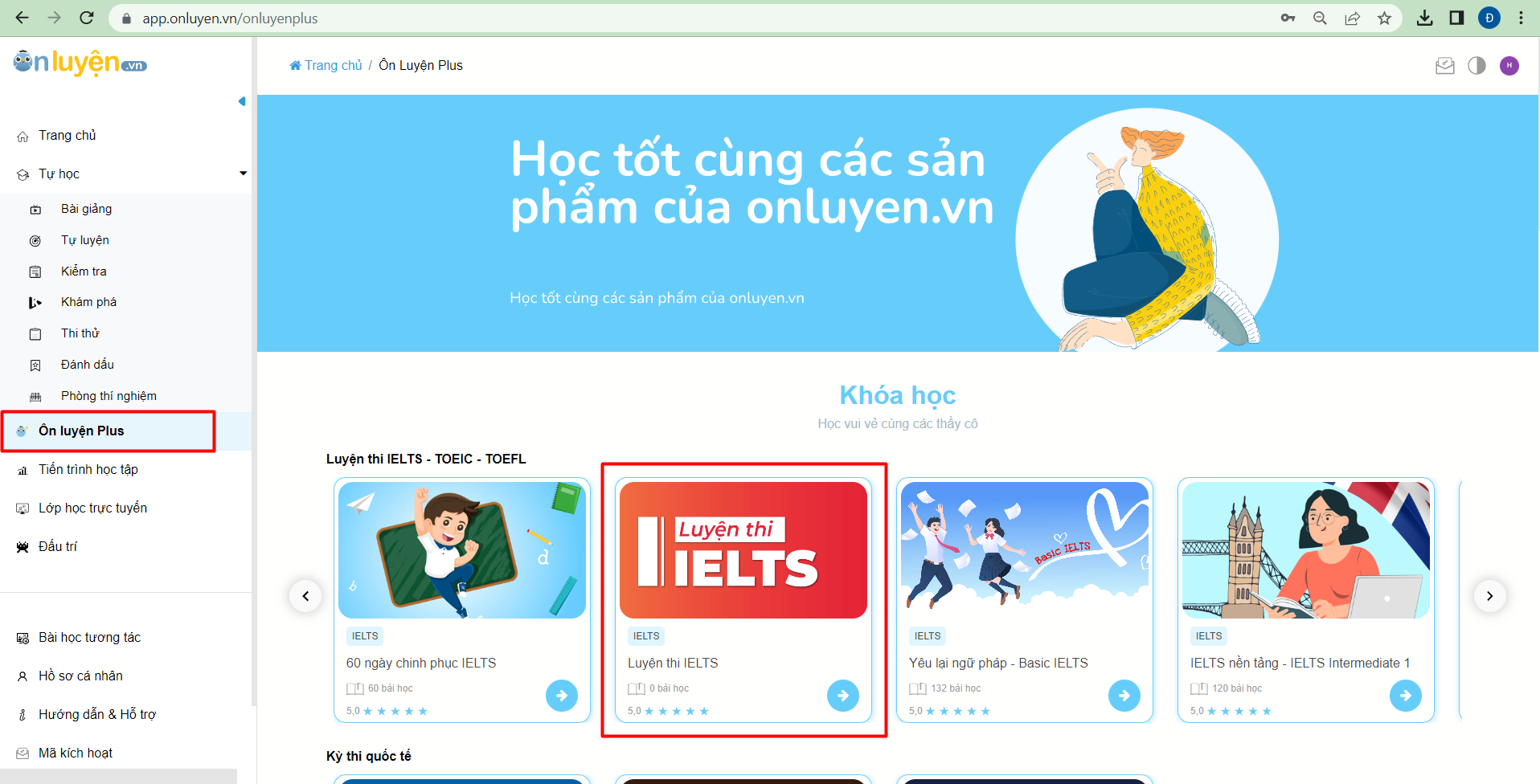Go back using browser back arrow
This screenshot has width=1540, height=784.
22,18
